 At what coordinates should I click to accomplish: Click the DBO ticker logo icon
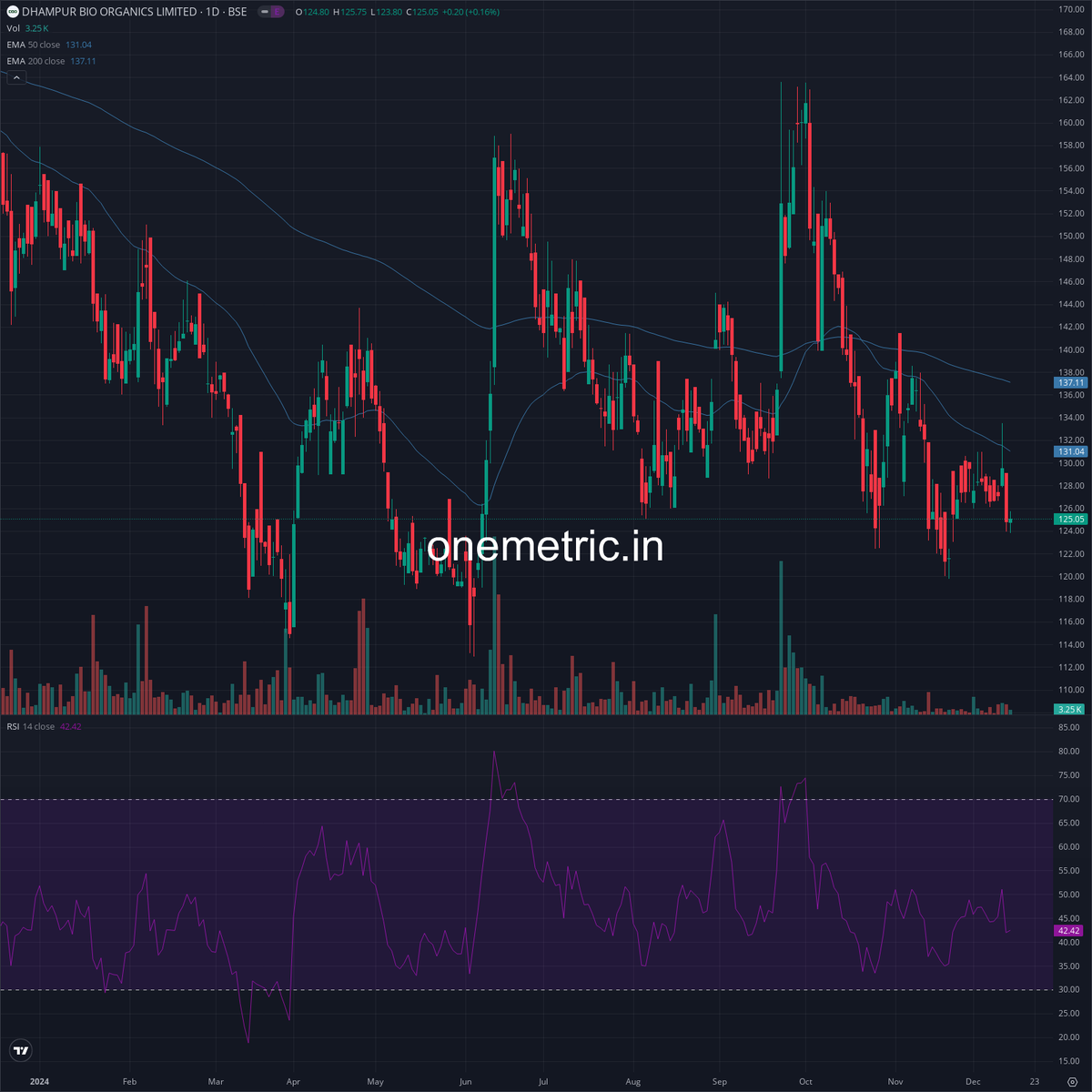click(13, 13)
